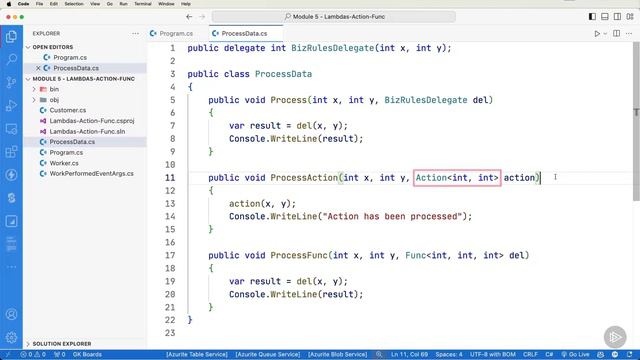The width and height of the screenshot is (640, 360).
Task: Open the macOS Apple menu
Action: [9, 4]
